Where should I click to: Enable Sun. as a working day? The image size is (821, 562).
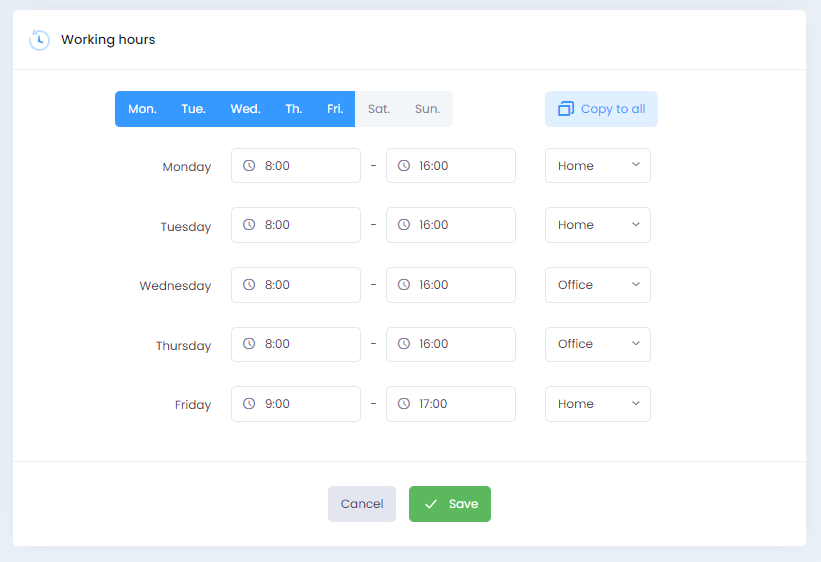point(427,109)
